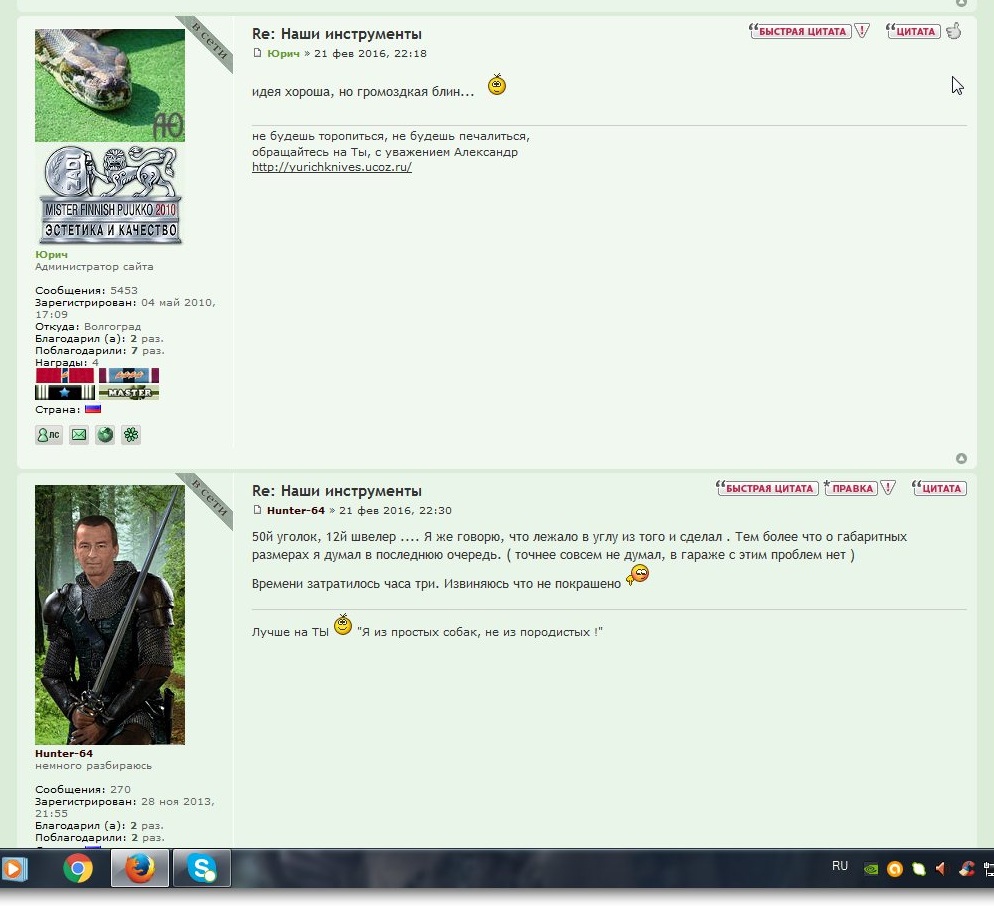
Task: Open Юрич username link under avatar
Action: [x=51, y=254]
